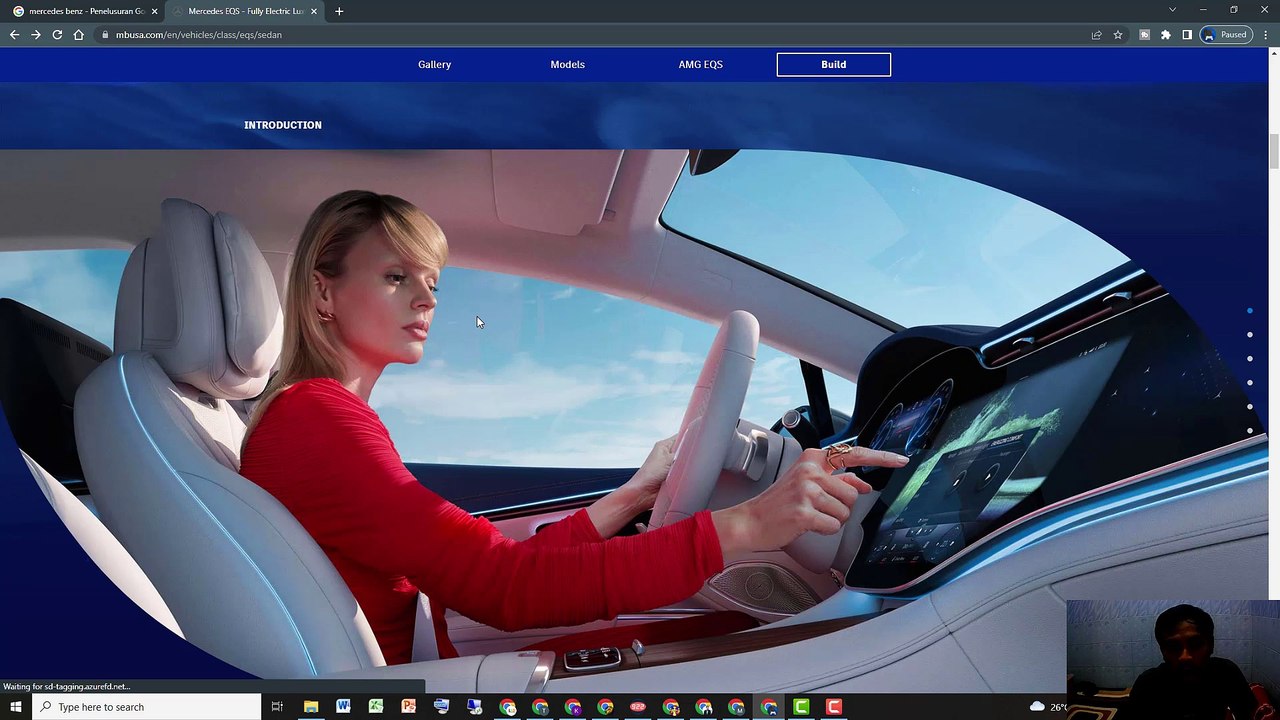This screenshot has height=720, width=1280.
Task: Go forward in browser history
Action: coord(36,35)
